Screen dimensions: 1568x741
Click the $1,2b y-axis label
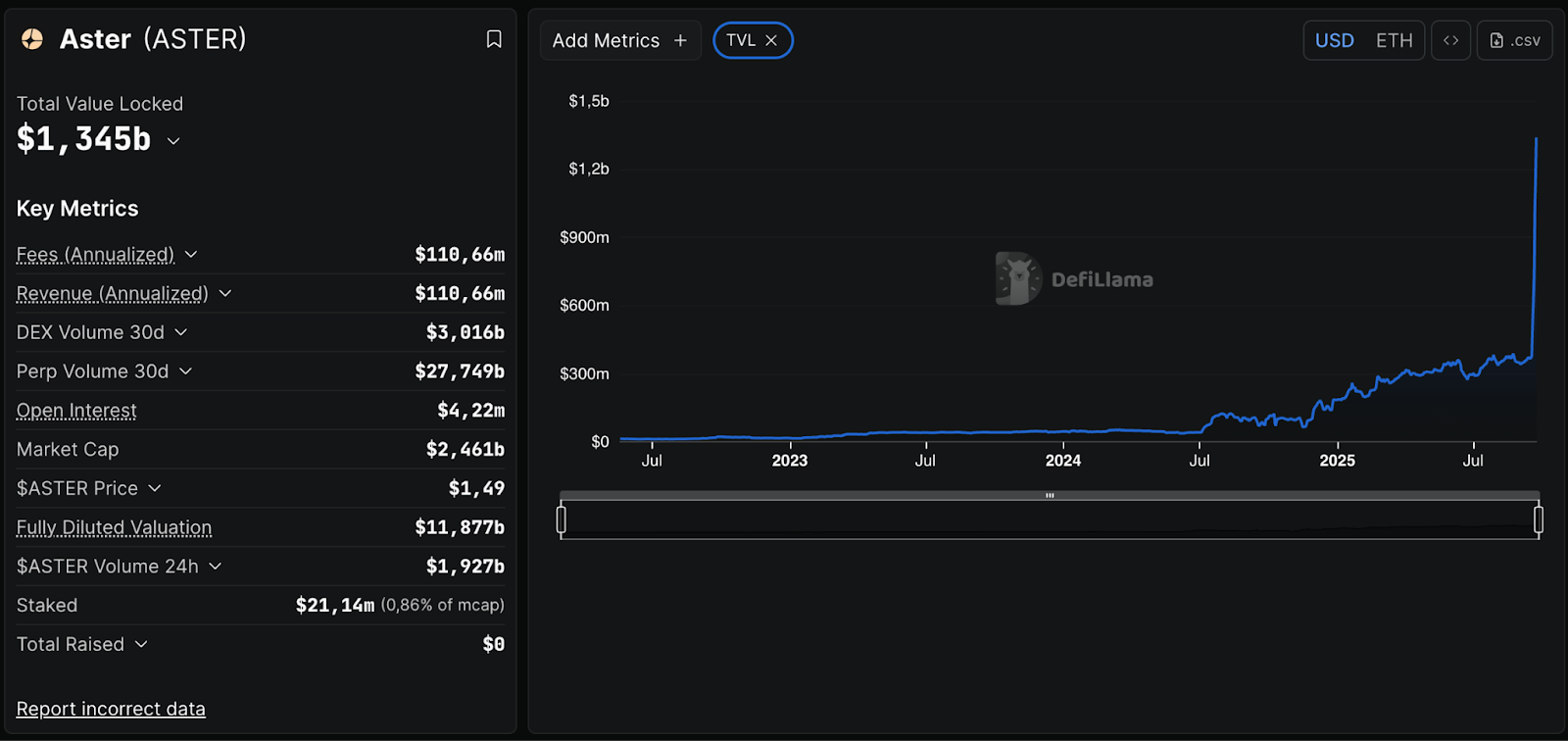coord(589,169)
